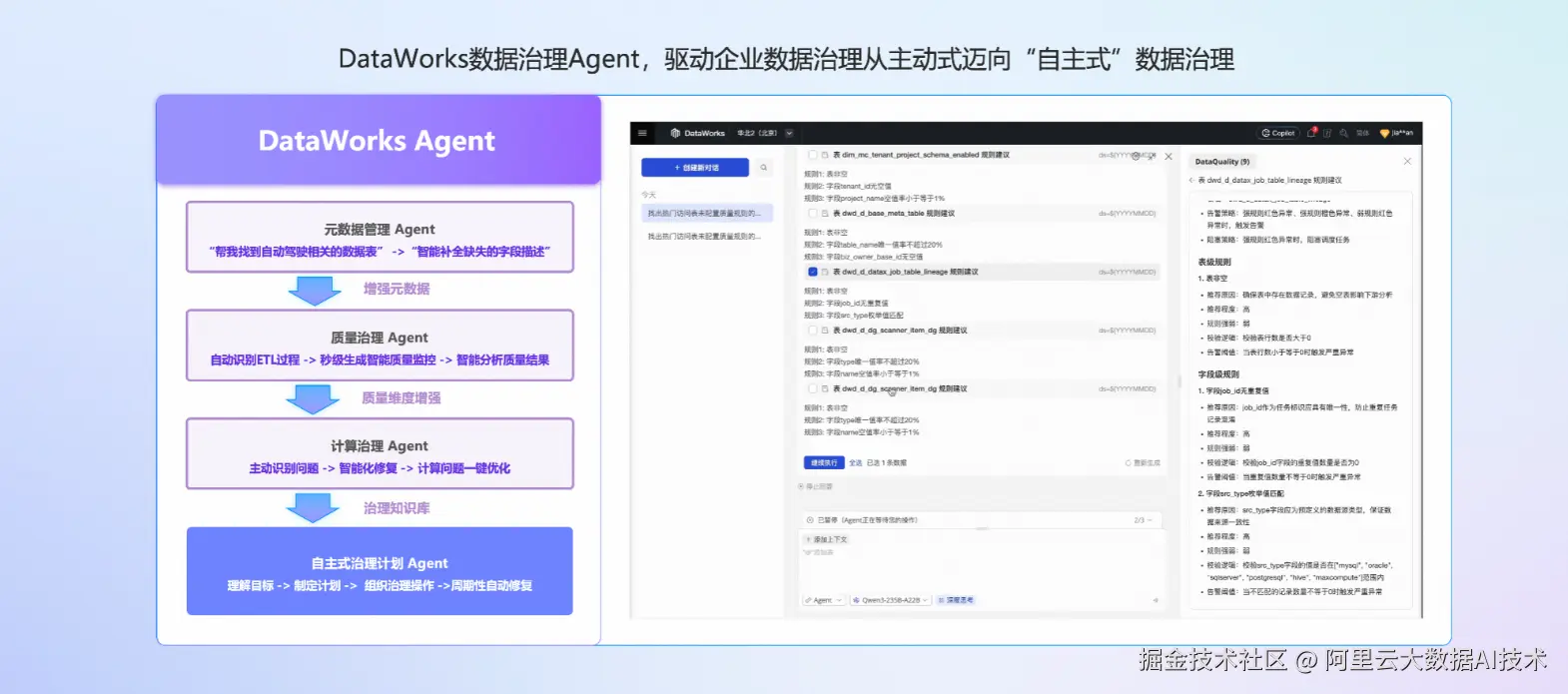Screen dimensions: 1568x694
Task: Open the Qwen3-235B-A22B model dropdown
Action: pyautogui.click(x=891, y=600)
